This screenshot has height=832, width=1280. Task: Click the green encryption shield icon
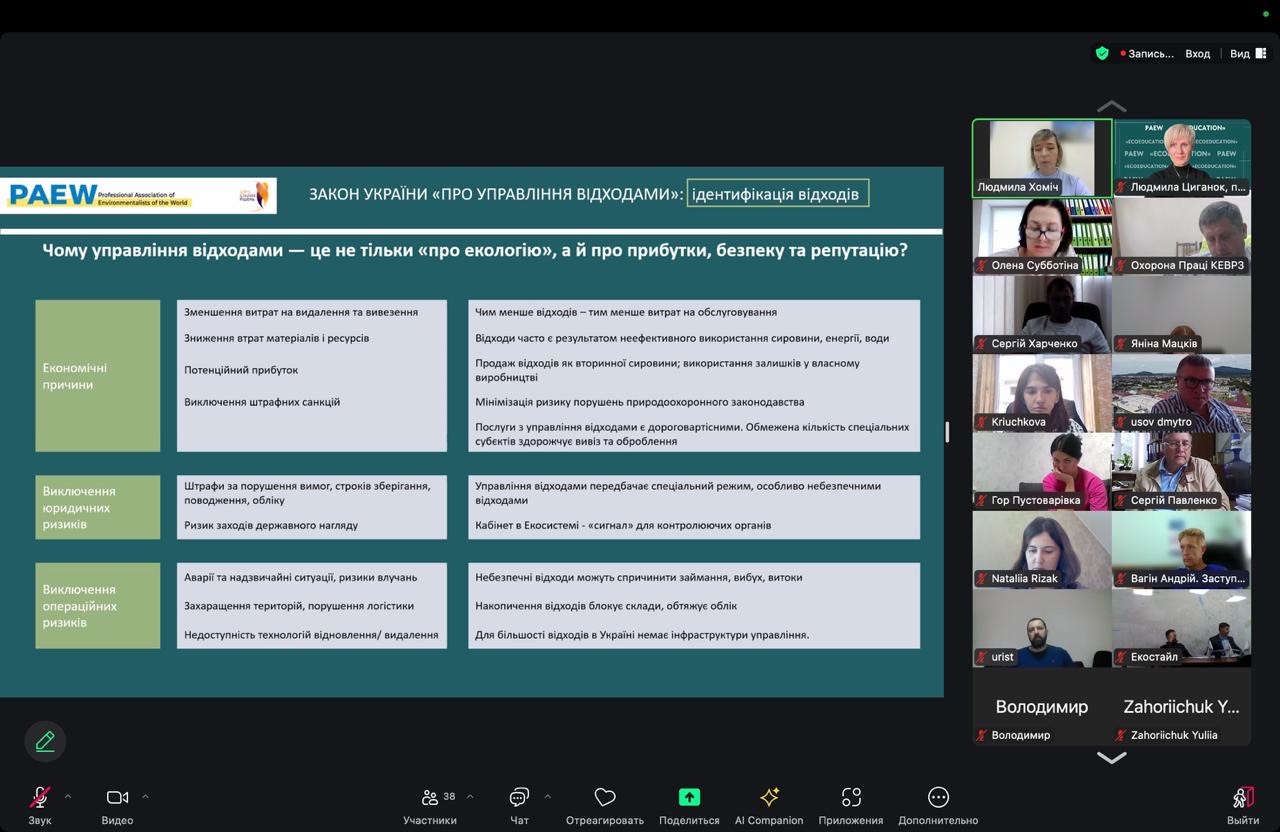pos(1102,54)
